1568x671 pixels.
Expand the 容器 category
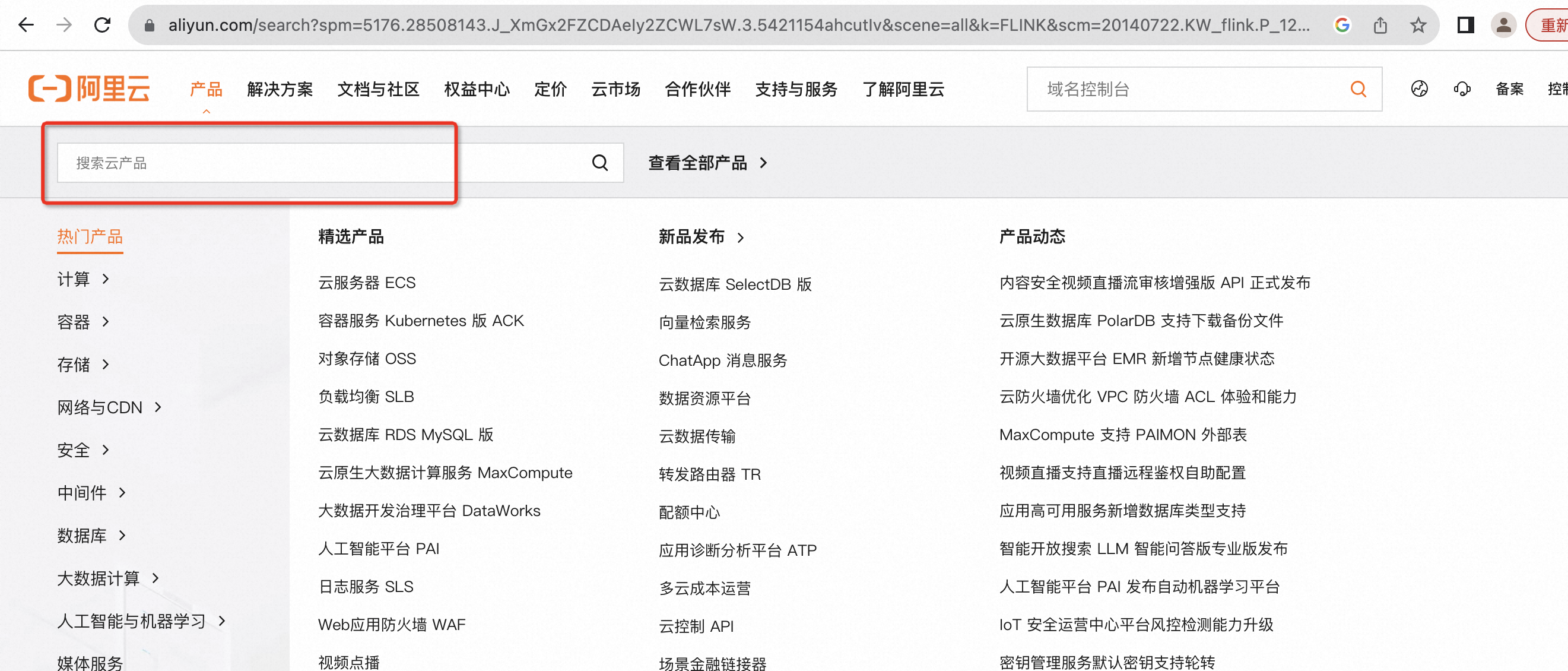click(x=84, y=321)
